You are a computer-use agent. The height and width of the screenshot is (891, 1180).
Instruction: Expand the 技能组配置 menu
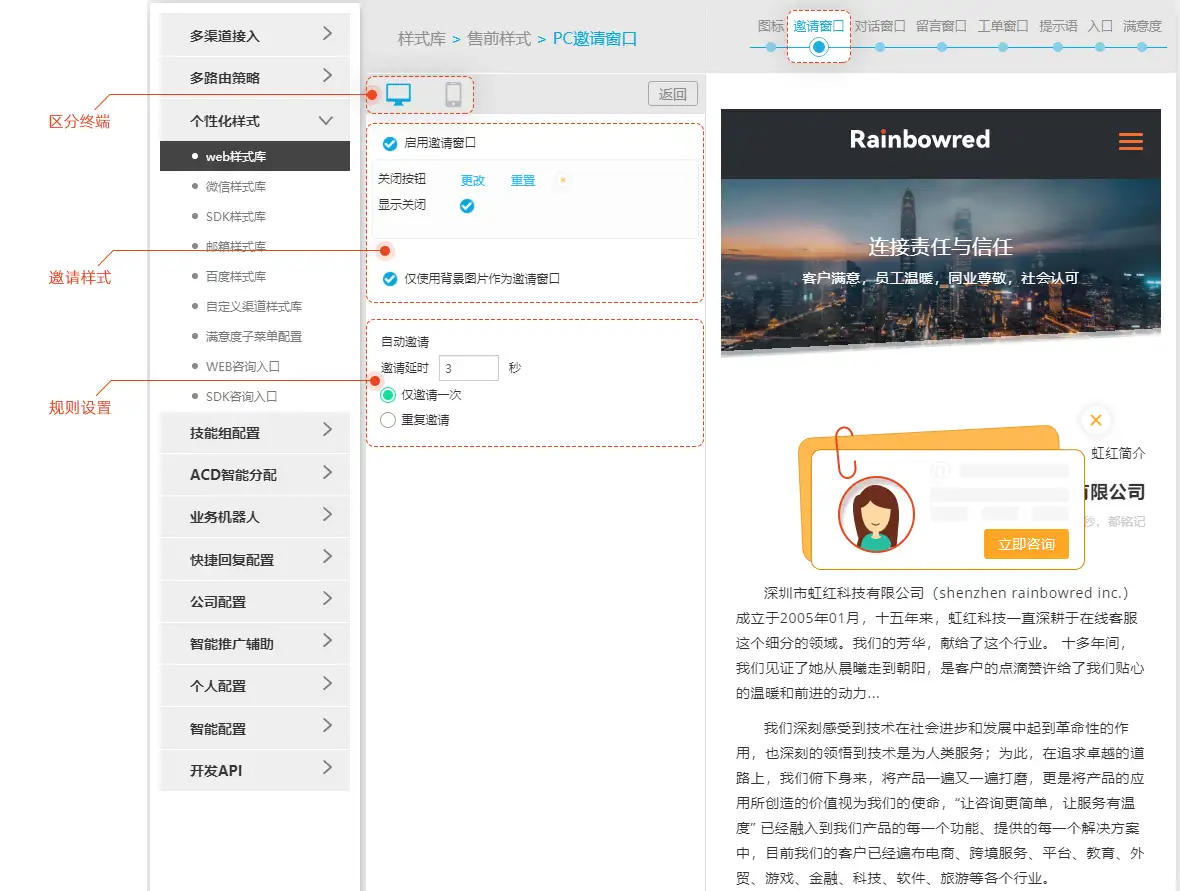pos(255,432)
